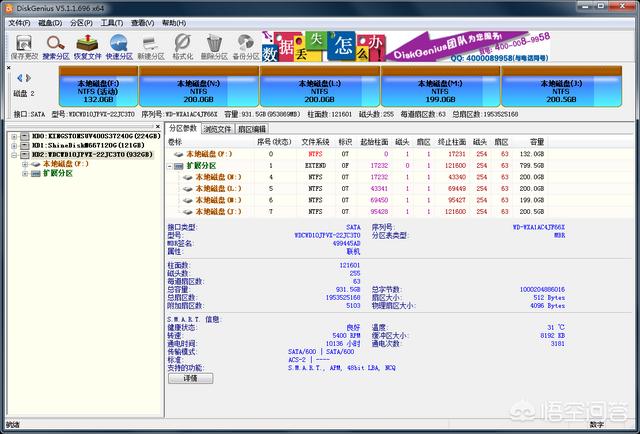Click the drive icon of 本地磁盘(N:) row
Screen dimensions: 640x434
(188, 177)
